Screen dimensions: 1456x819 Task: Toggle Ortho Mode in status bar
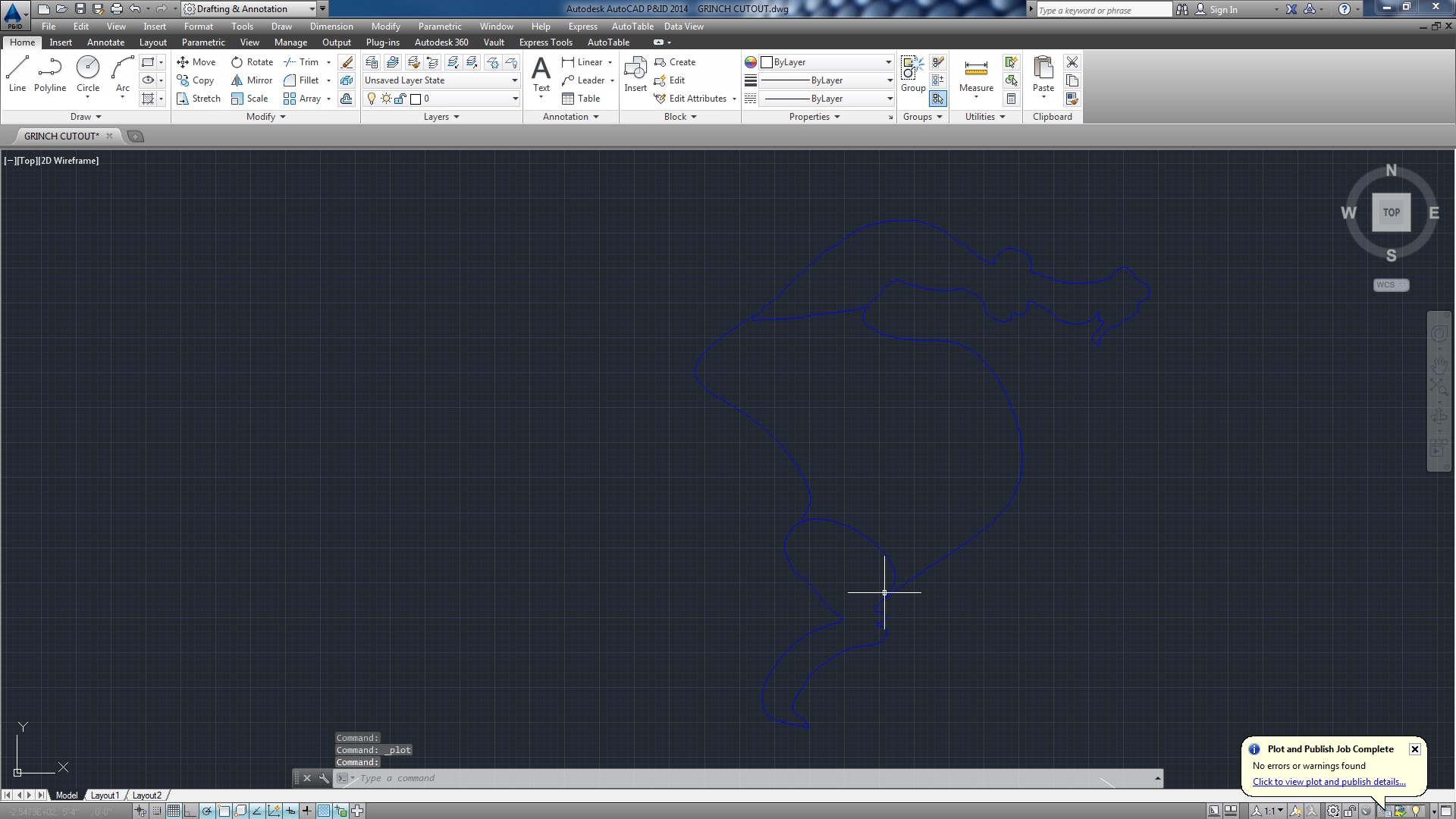pyautogui.click(x=190, y=811)
